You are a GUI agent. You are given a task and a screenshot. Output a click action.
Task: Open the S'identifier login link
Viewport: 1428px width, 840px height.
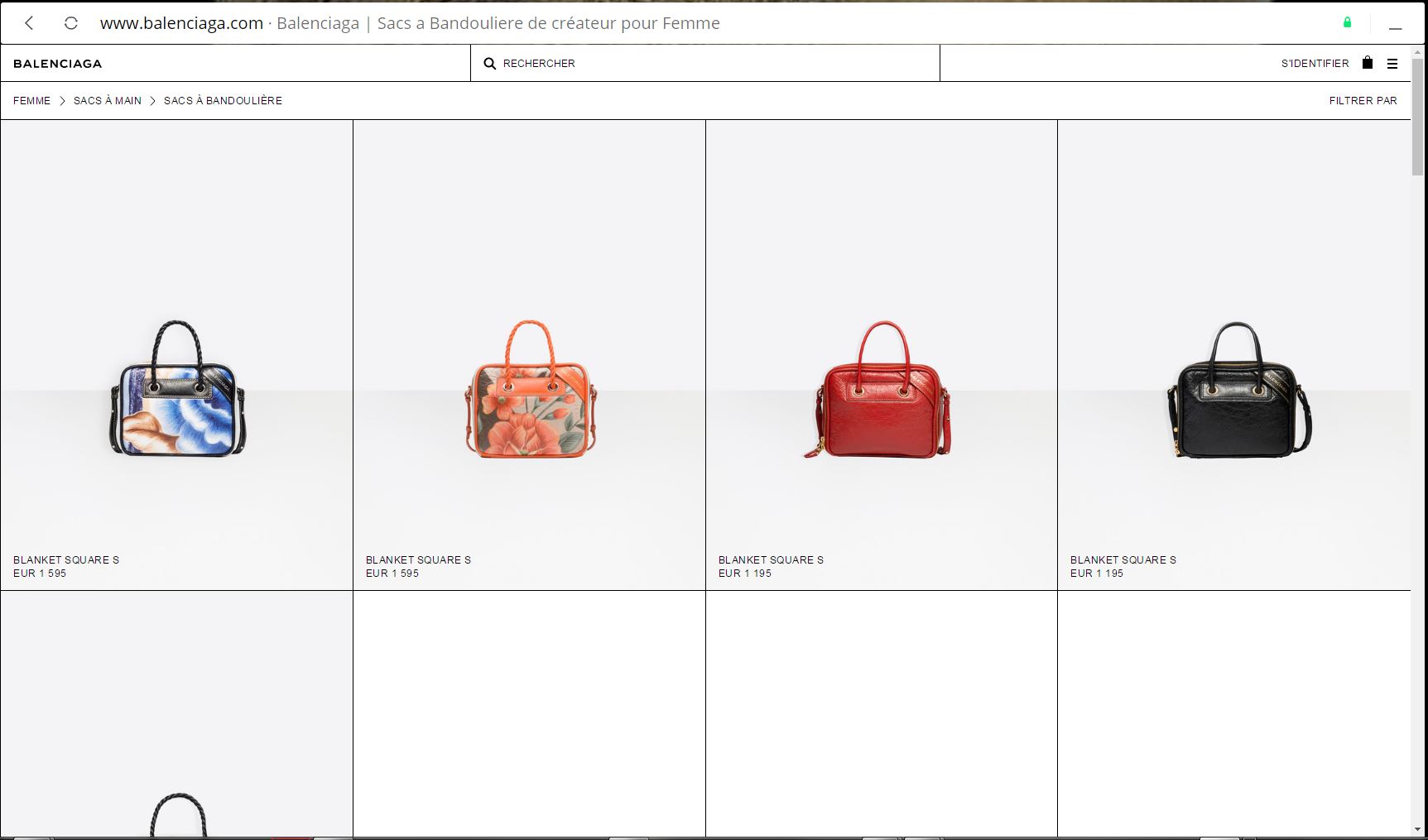[x=1315, y=63]
